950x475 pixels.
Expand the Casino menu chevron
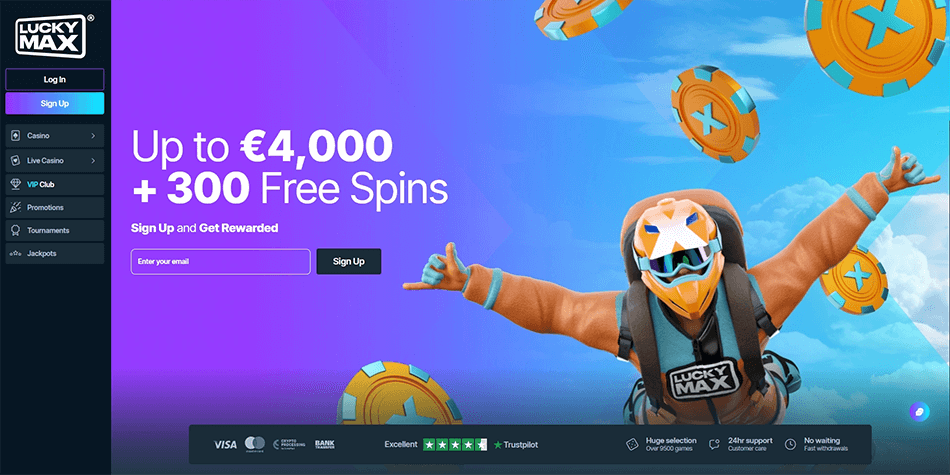(93, 136)
